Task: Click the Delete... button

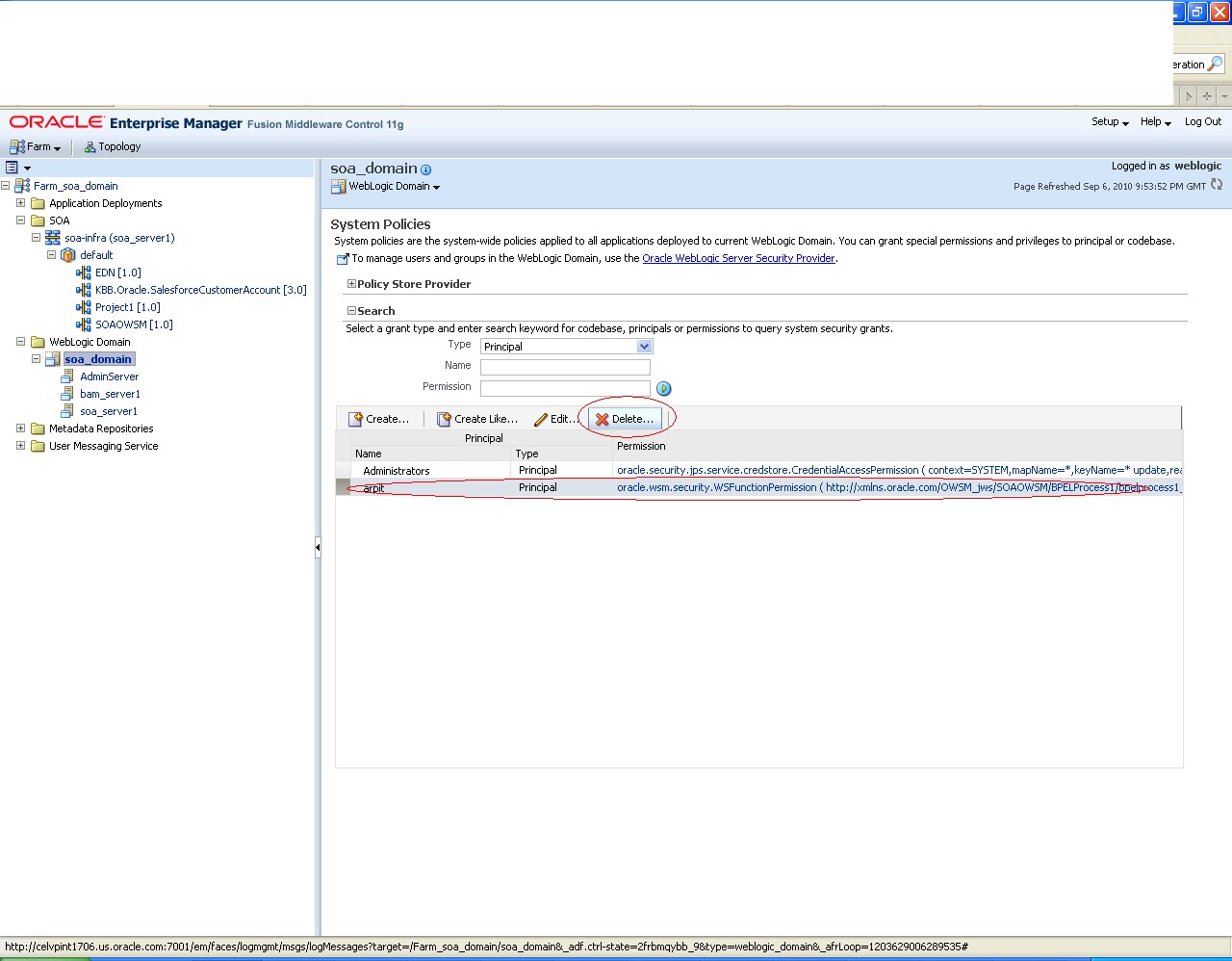Action: 625,419
